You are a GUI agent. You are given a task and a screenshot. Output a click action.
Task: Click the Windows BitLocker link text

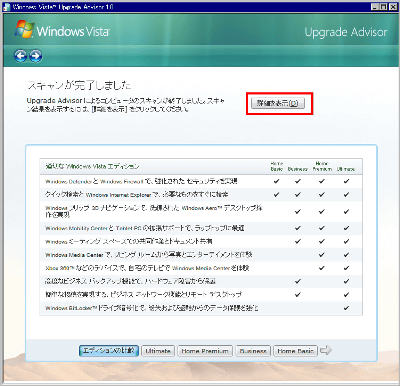[71, 308]
